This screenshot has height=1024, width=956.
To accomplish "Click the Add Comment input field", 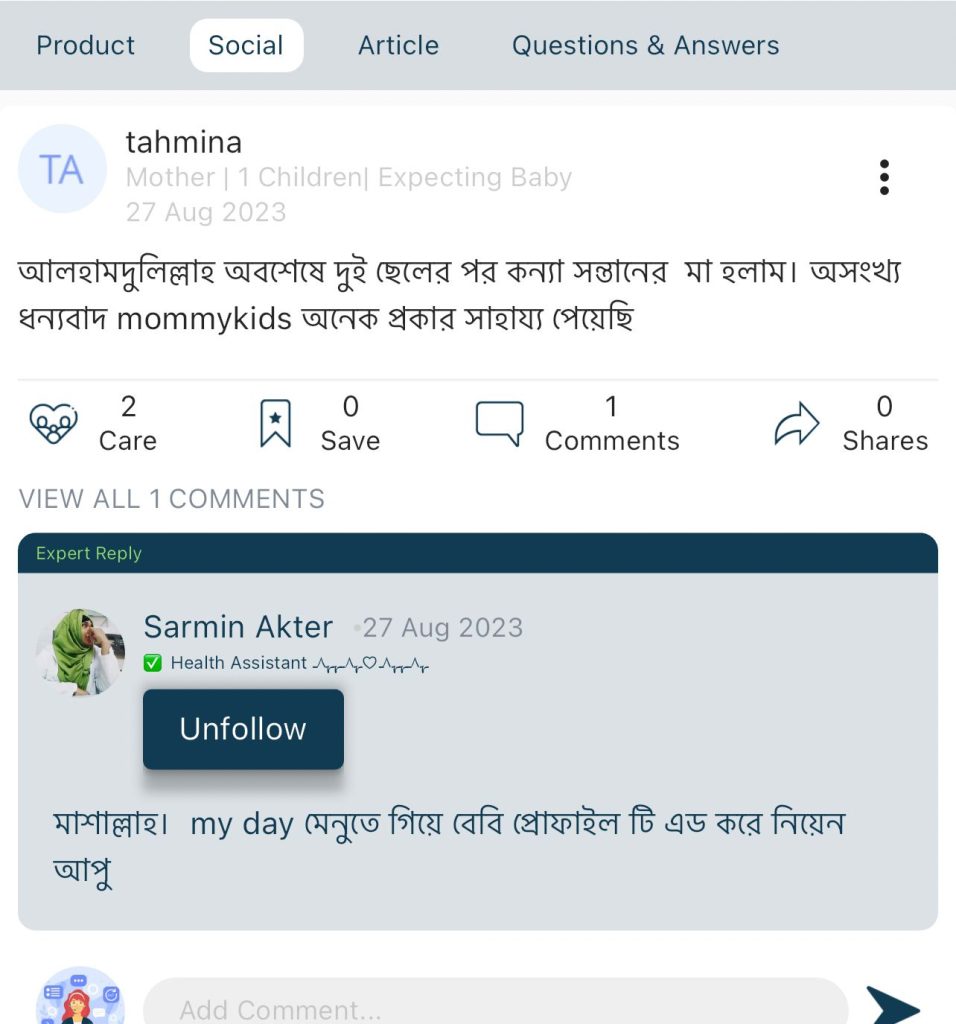I will coord(495,1005).
